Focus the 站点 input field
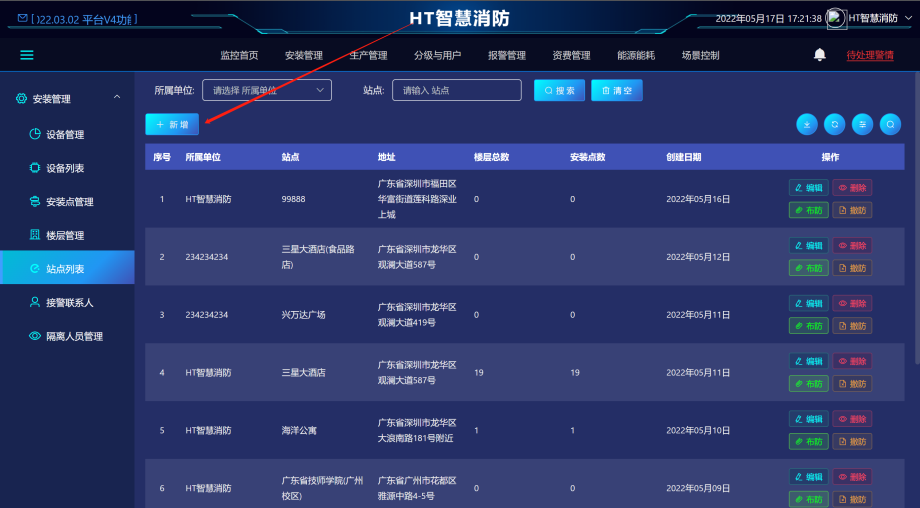The image size is (920, 508). click(x=456, y=90)
